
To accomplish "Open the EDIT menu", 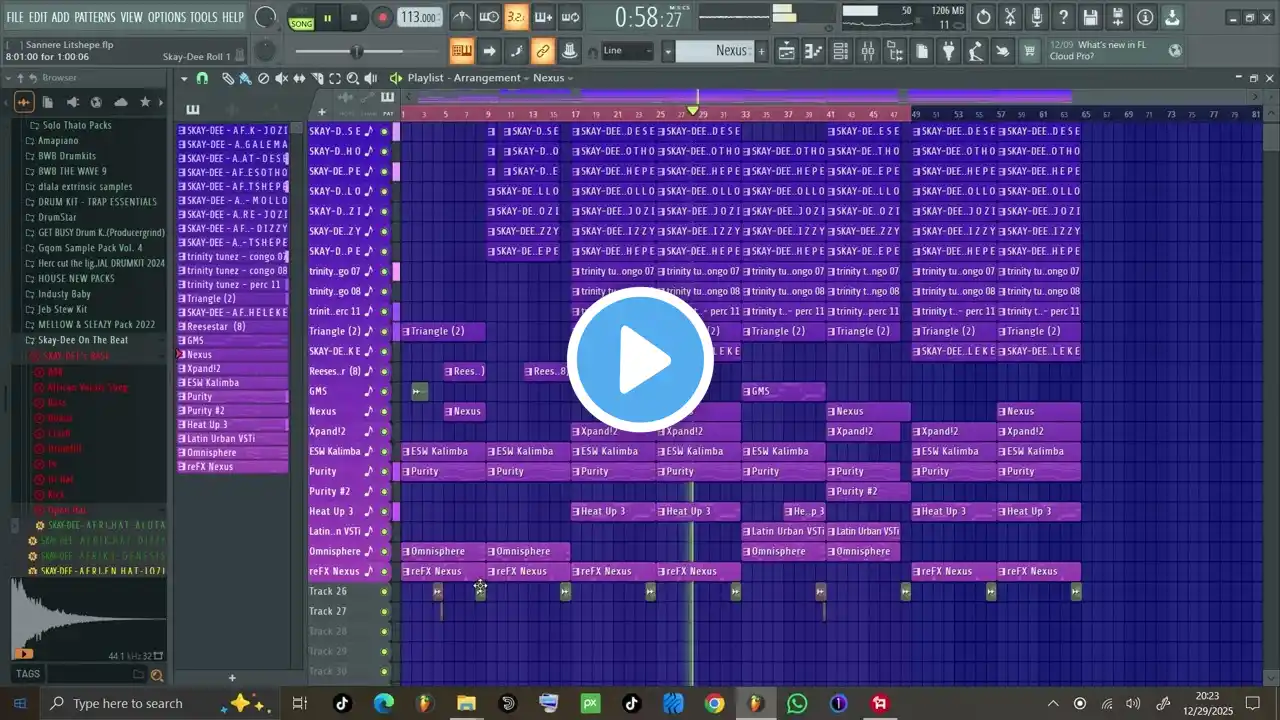I will (38, 17).
